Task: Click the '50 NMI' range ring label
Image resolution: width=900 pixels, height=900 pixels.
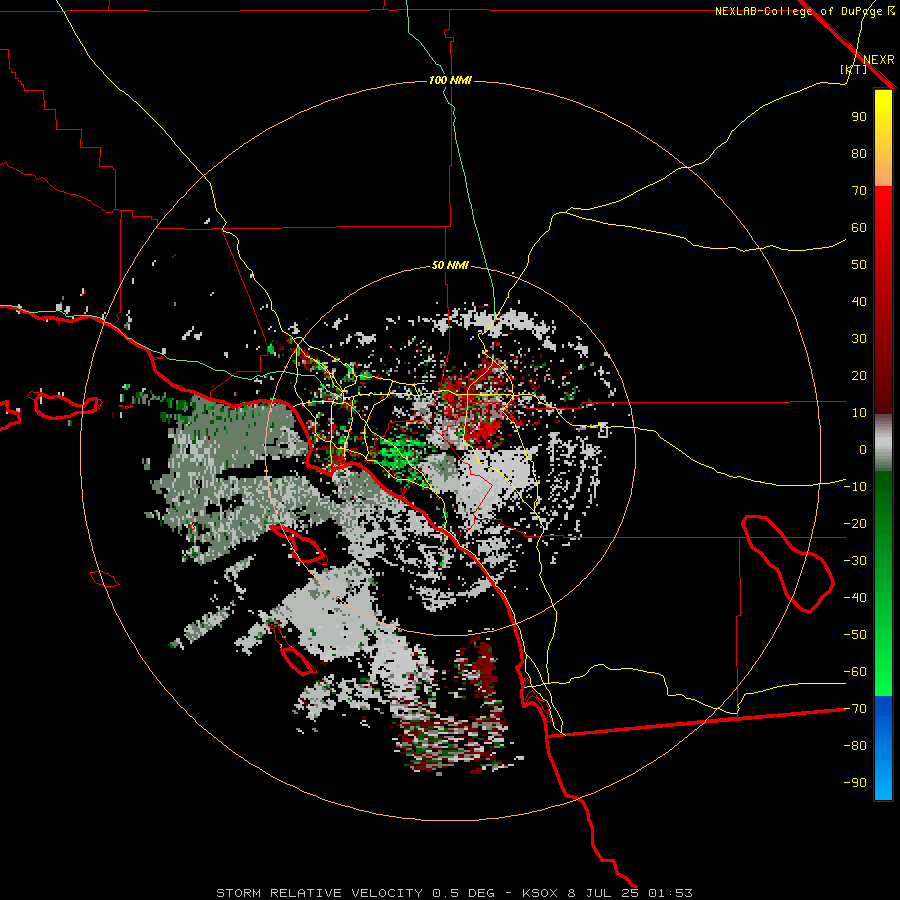Action: coord(450,265)
